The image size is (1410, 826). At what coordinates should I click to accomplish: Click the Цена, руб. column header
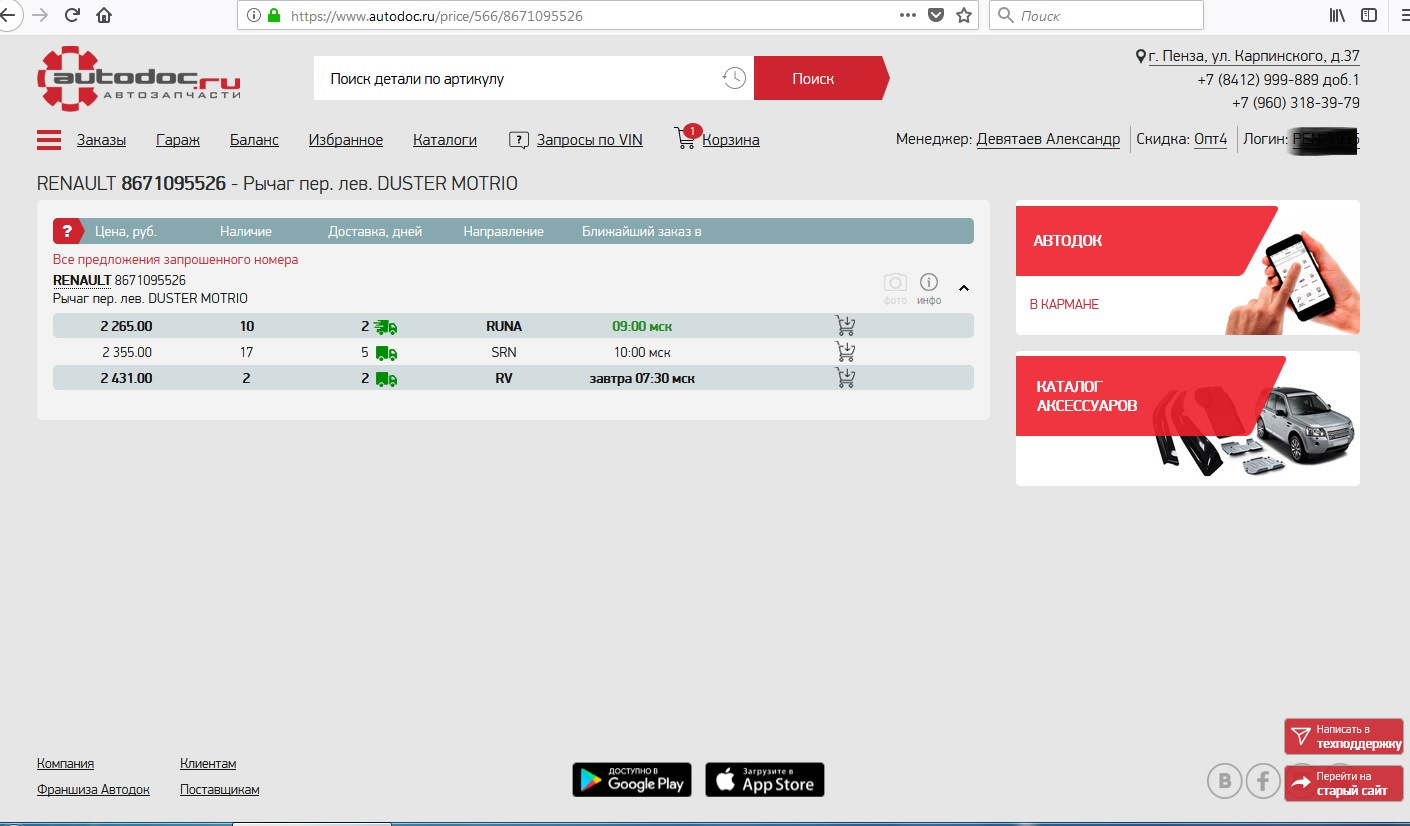(126, 231)
